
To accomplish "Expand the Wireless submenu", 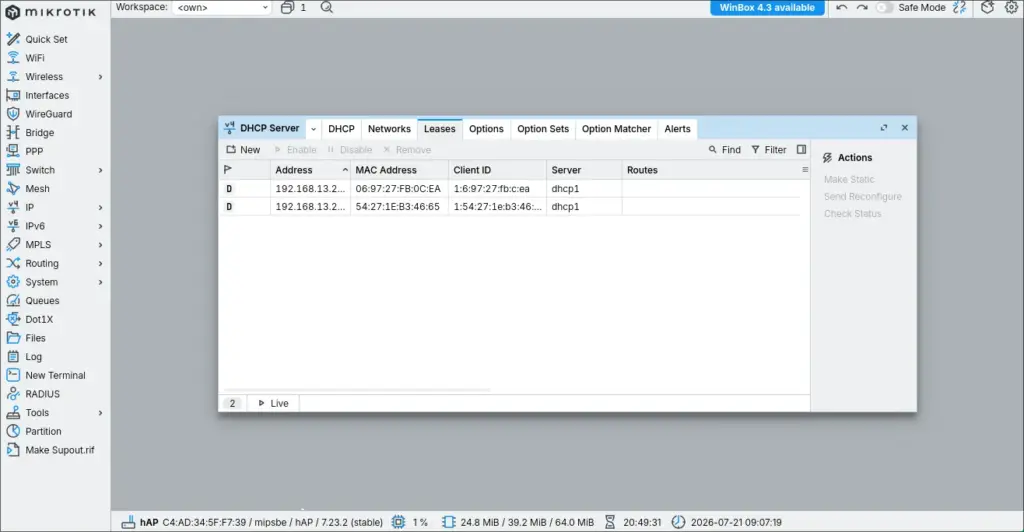I will pyautogui.click(x=101, y=77).
